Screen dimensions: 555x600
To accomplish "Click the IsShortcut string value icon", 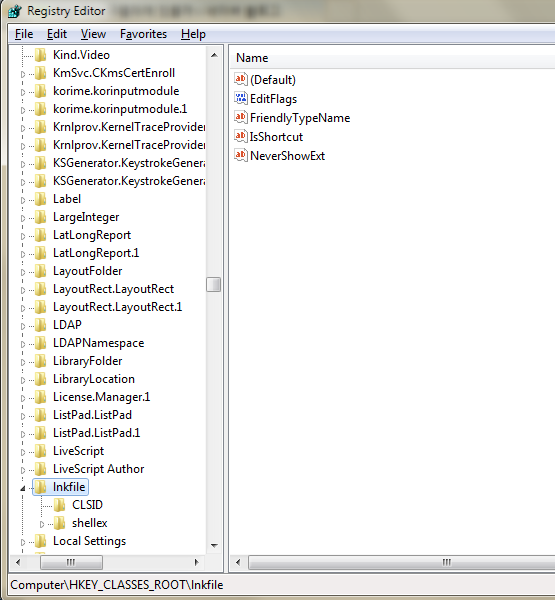I will [x=241, y=136].
